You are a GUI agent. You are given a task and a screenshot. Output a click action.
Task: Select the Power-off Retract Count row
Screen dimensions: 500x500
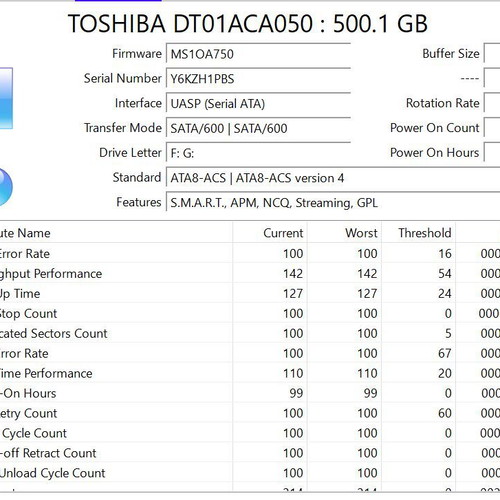250,453
